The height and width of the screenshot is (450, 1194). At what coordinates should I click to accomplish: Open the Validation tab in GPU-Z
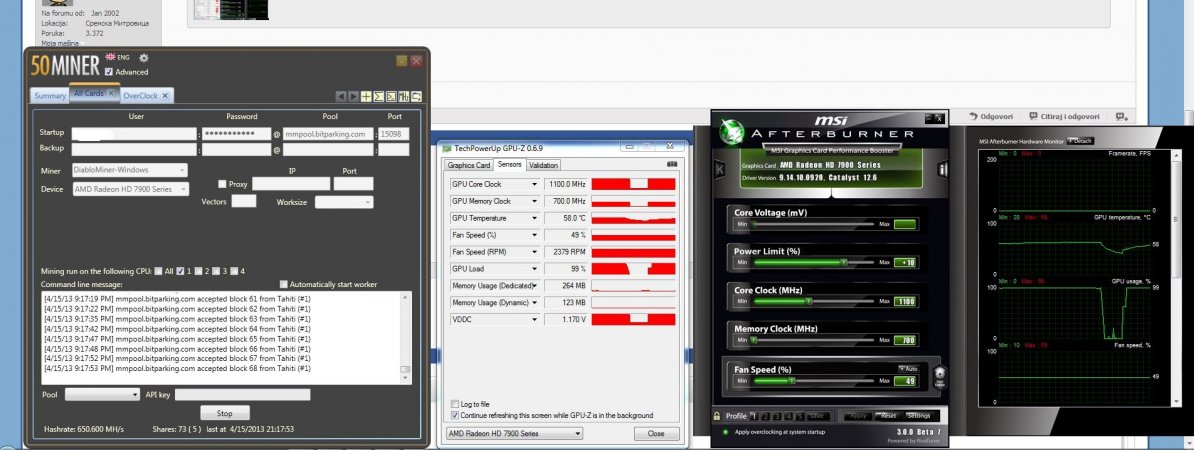[543, 165]
